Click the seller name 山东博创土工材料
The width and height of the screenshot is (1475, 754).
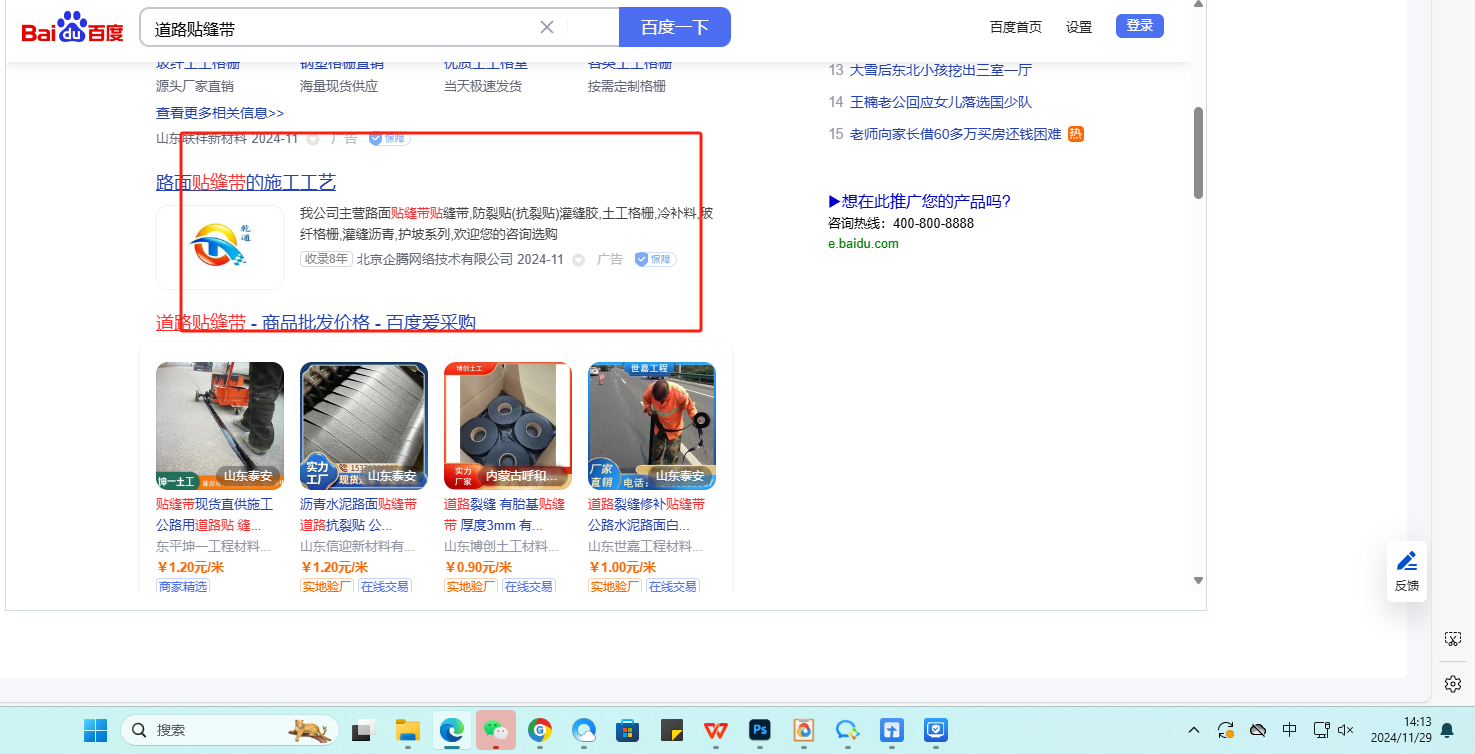(501, 546)
